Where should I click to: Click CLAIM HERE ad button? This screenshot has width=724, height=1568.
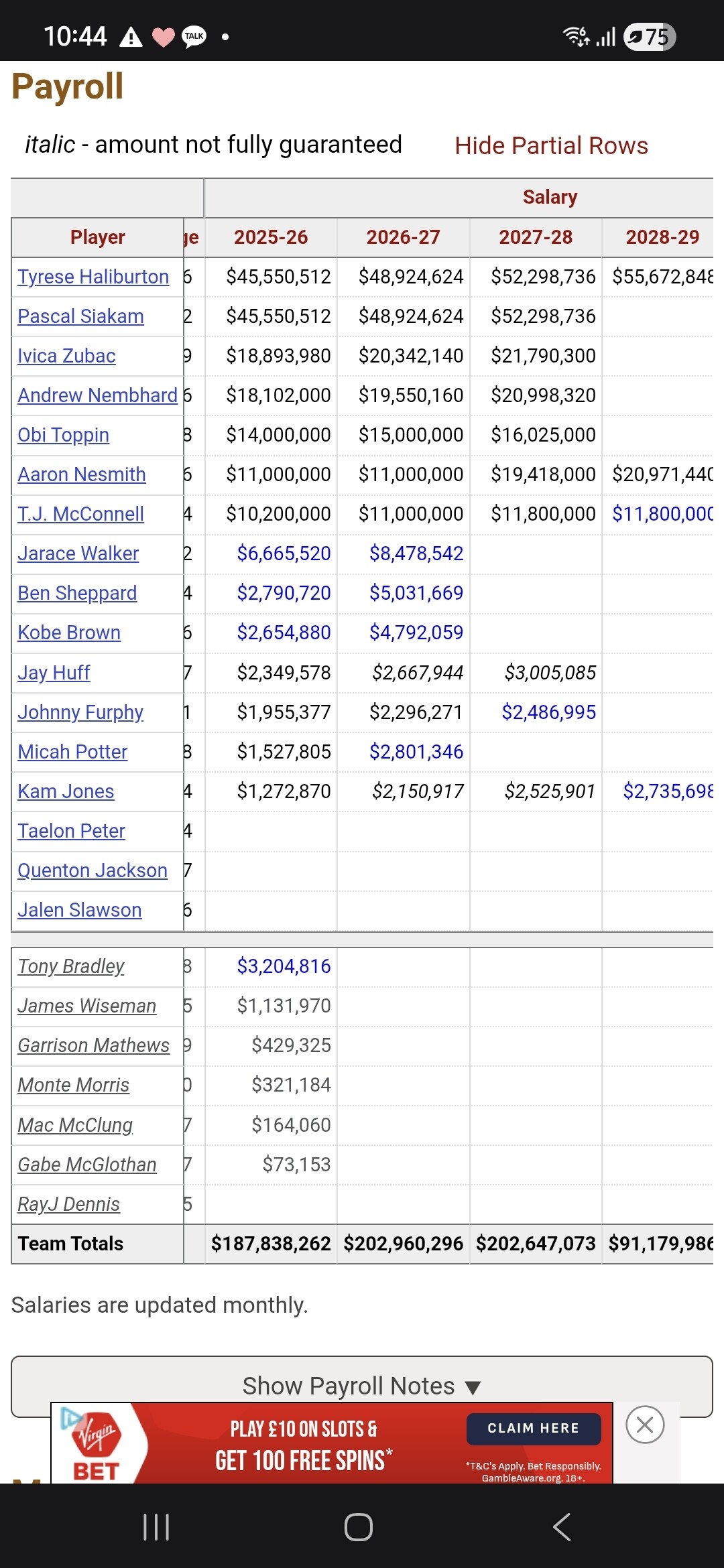pyautogui.click(x=534, y=1429)
